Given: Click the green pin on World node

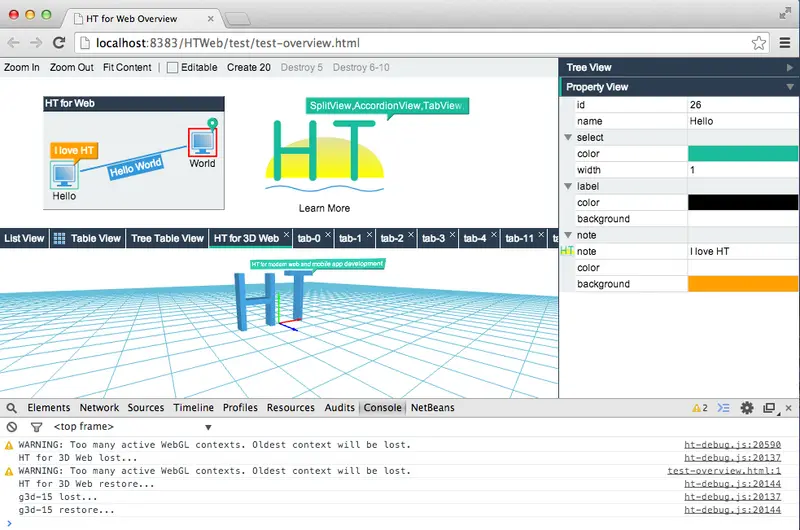Looking at the screenshot, I should click(213, 123).
